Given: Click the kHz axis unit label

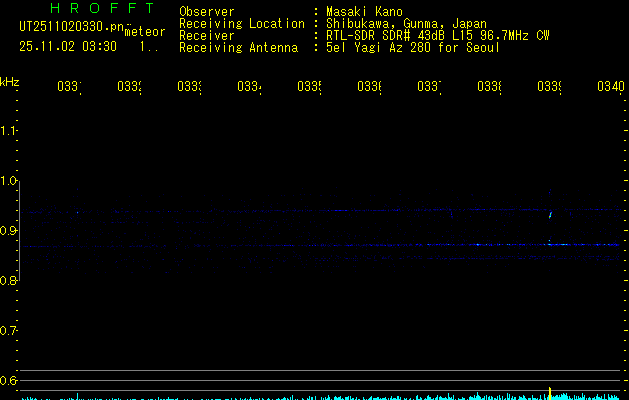Looking at the screenshot, I should (x=10, y=81).
